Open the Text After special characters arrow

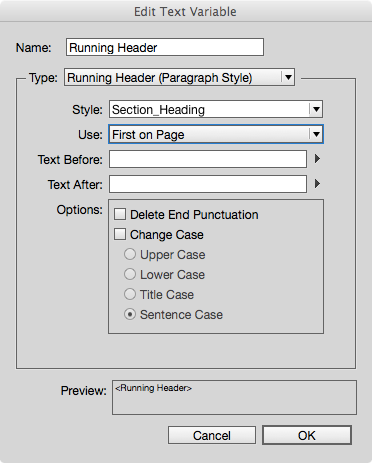(317, 184)
